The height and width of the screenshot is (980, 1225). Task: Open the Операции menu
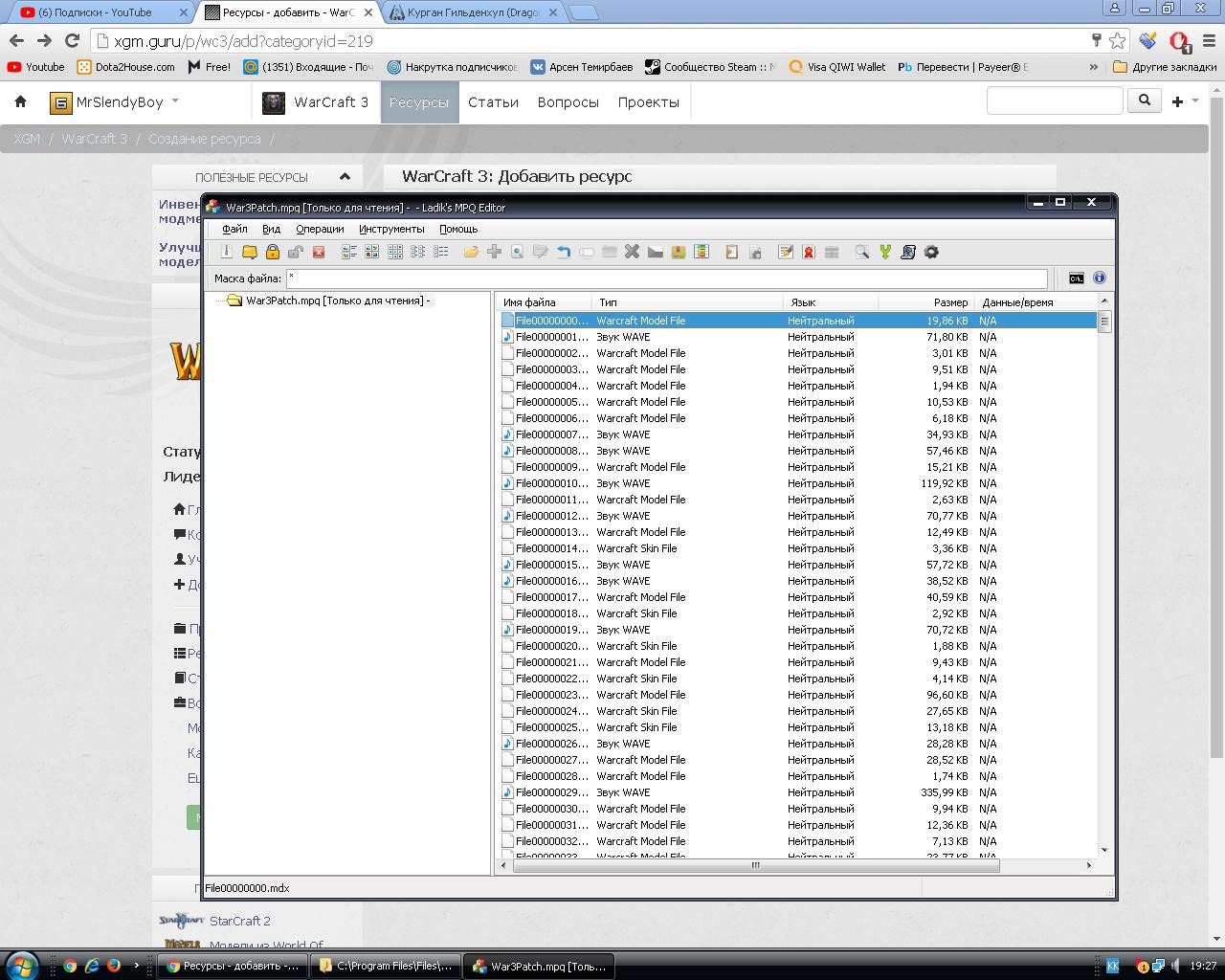[320, 229]
